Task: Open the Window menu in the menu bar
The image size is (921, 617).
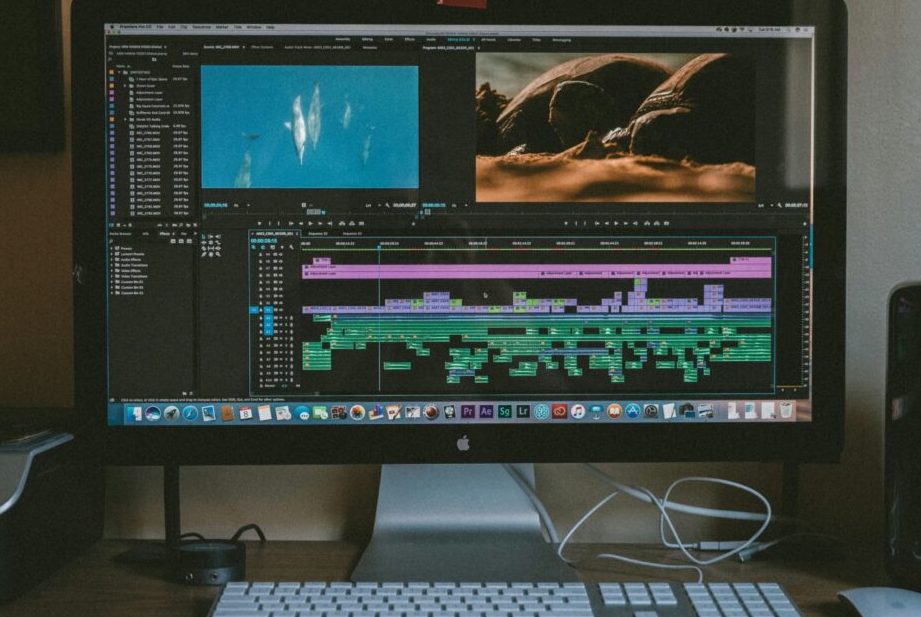Action: coord(253,27)
